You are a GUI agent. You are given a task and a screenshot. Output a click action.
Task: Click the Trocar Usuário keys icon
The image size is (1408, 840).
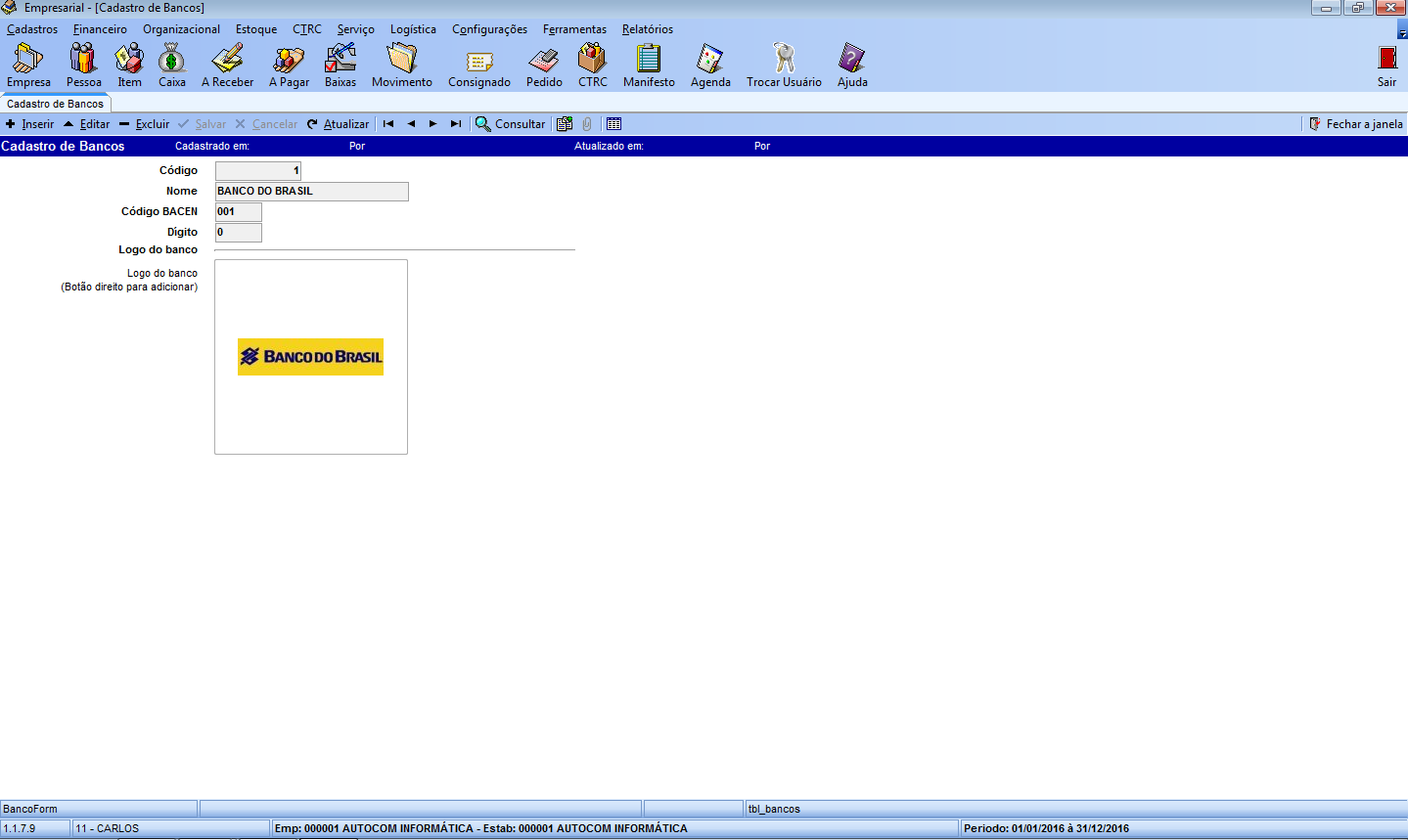pyautogui.click(x=784, y=61)
